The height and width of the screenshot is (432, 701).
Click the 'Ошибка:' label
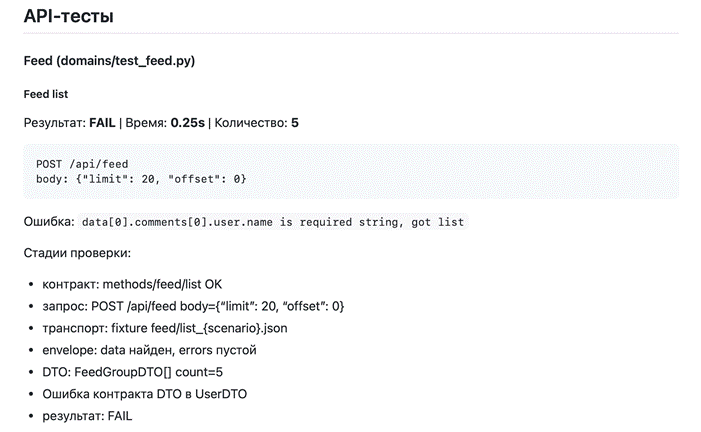point(49,222)
